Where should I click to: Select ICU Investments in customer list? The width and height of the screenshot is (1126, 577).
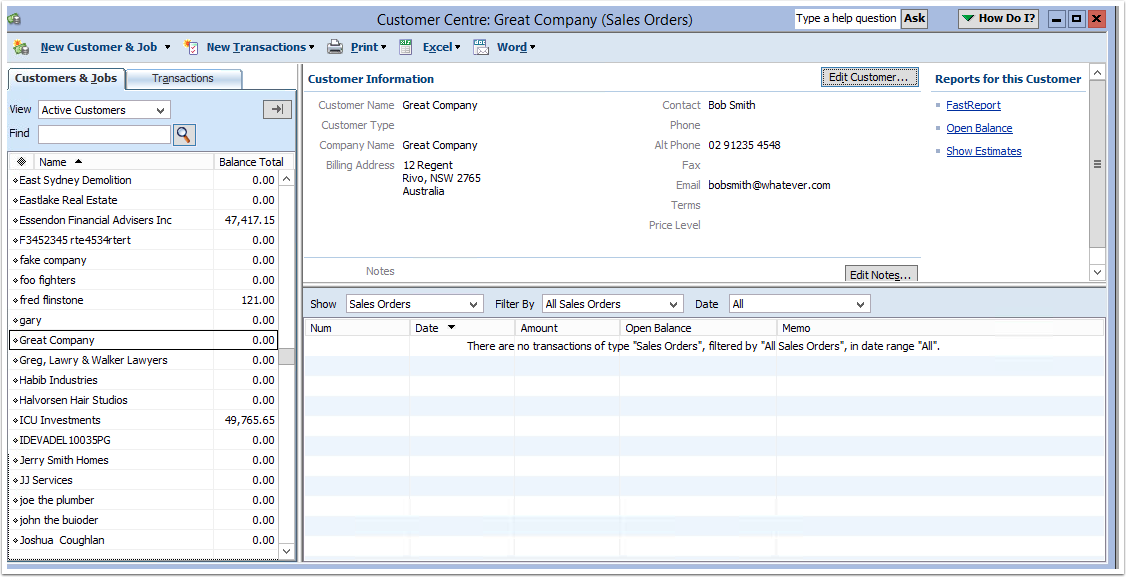pos(60,420)
